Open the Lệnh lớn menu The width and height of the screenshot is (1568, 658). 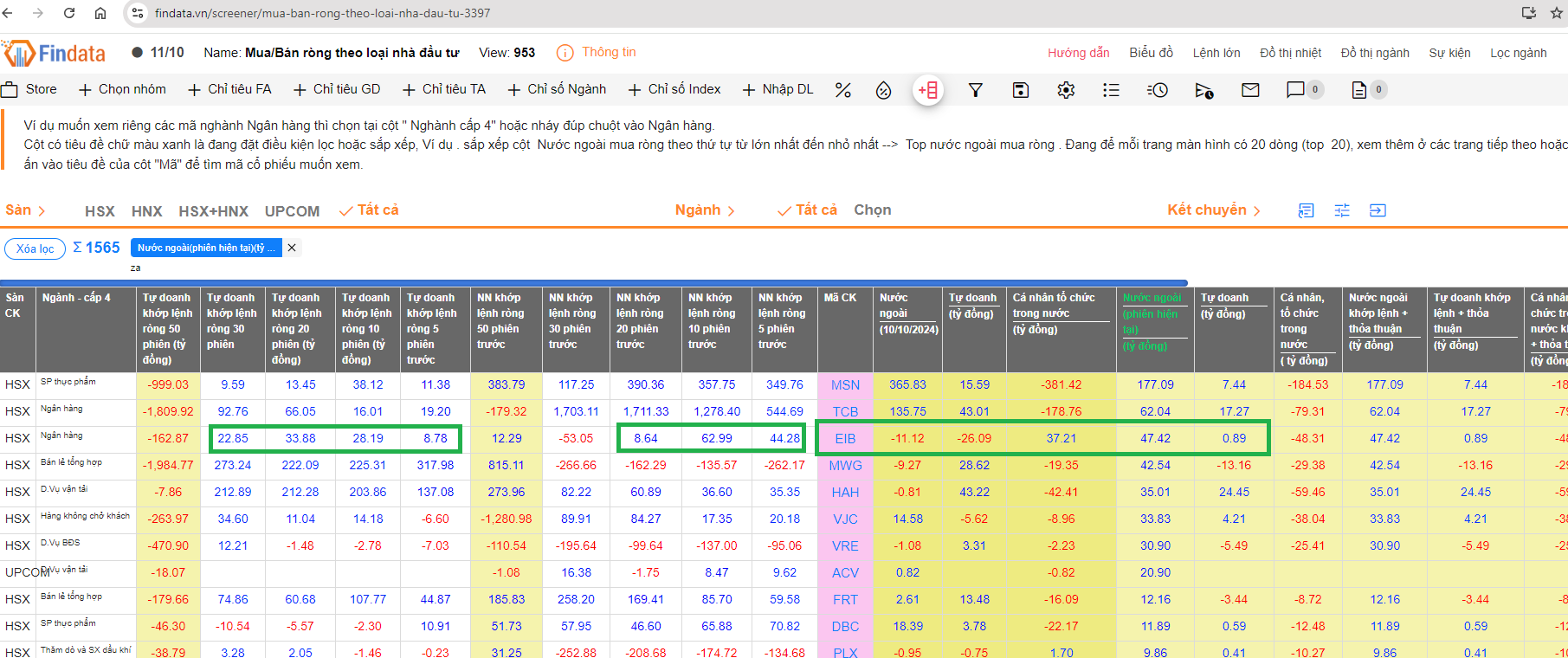click(x=1216, y=53)
